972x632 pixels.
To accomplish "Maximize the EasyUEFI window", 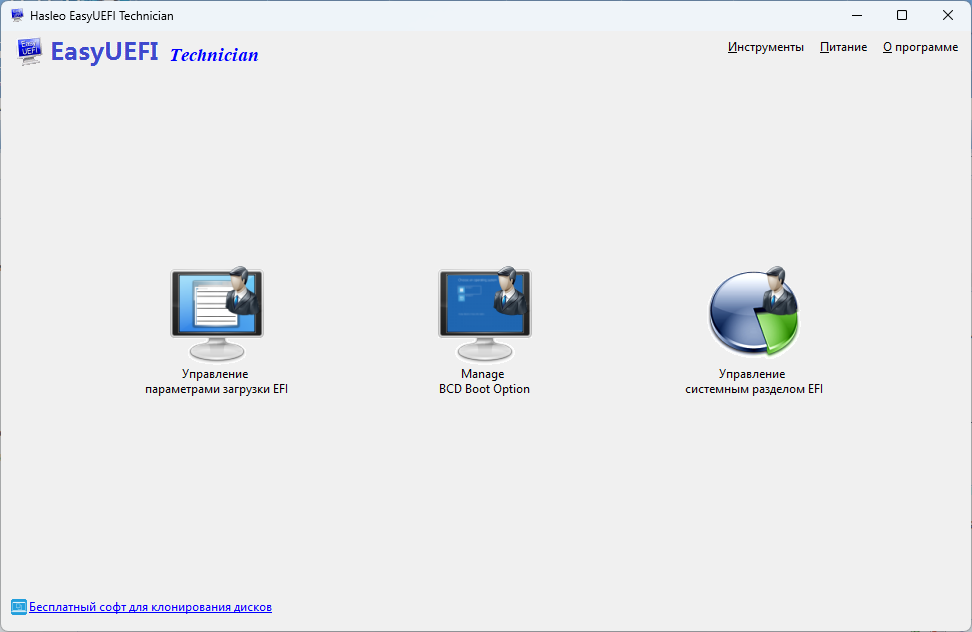I will [902, 15].
